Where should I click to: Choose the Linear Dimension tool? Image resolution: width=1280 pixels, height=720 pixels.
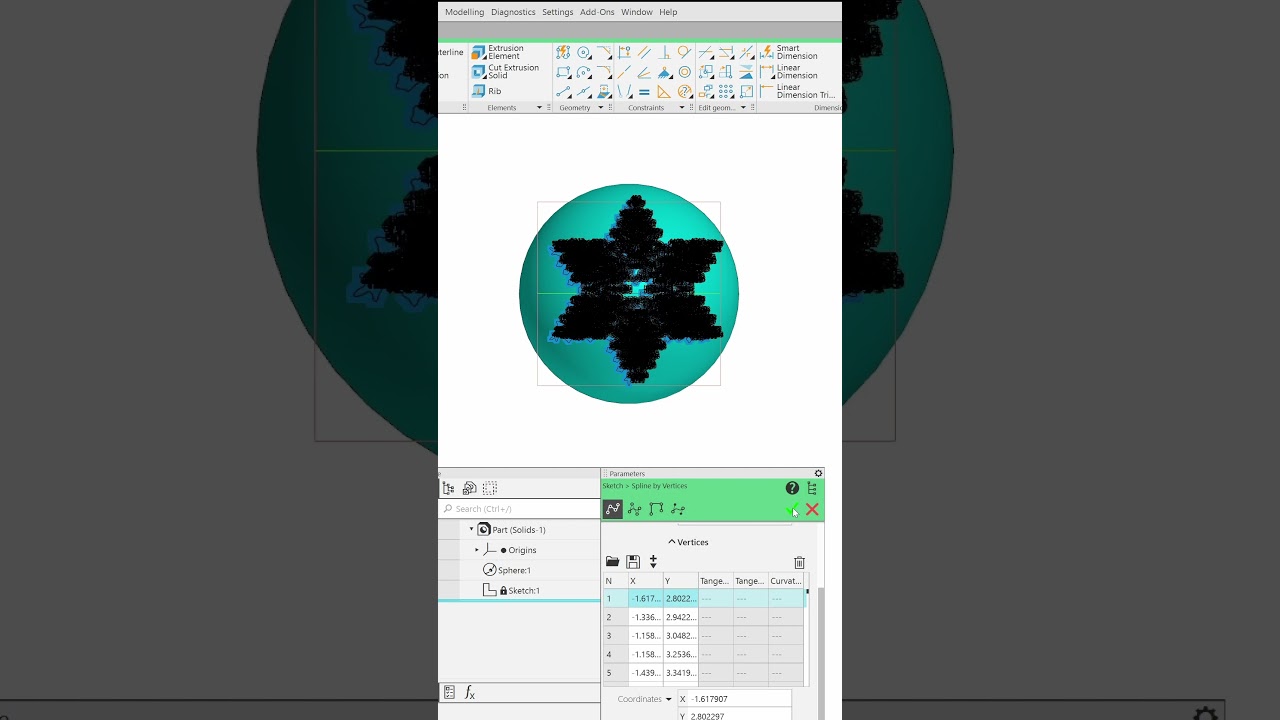pyautogui.click(x=789, y=72)
